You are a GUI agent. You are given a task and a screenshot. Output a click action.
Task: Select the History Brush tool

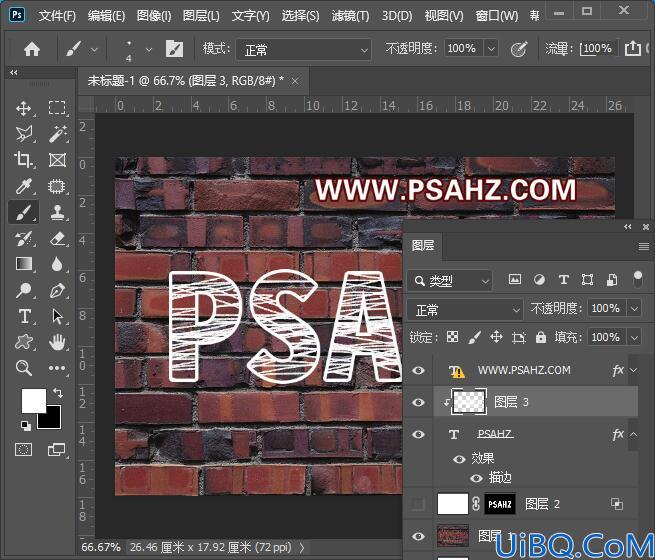point(23,238)
